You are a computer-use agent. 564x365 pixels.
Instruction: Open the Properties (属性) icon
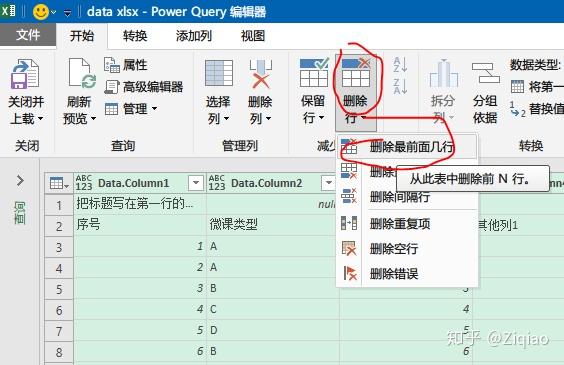pyautogui.click(x=112, y=65)
